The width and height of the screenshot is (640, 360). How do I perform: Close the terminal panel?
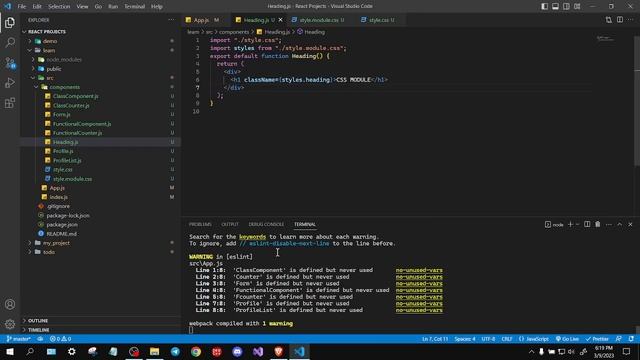(x=630, y=224)
